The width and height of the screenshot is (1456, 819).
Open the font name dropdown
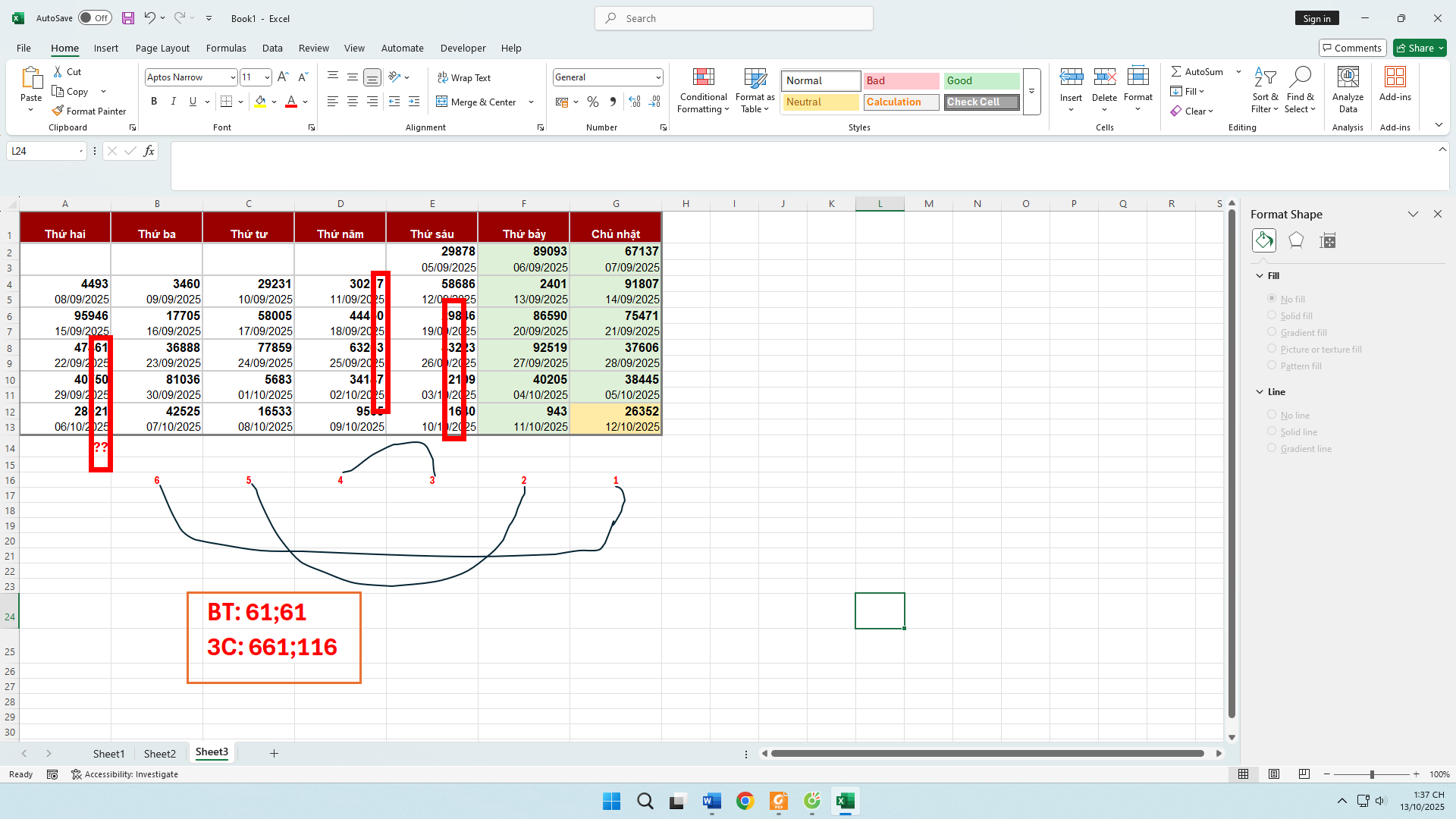(x=233, y=77)
